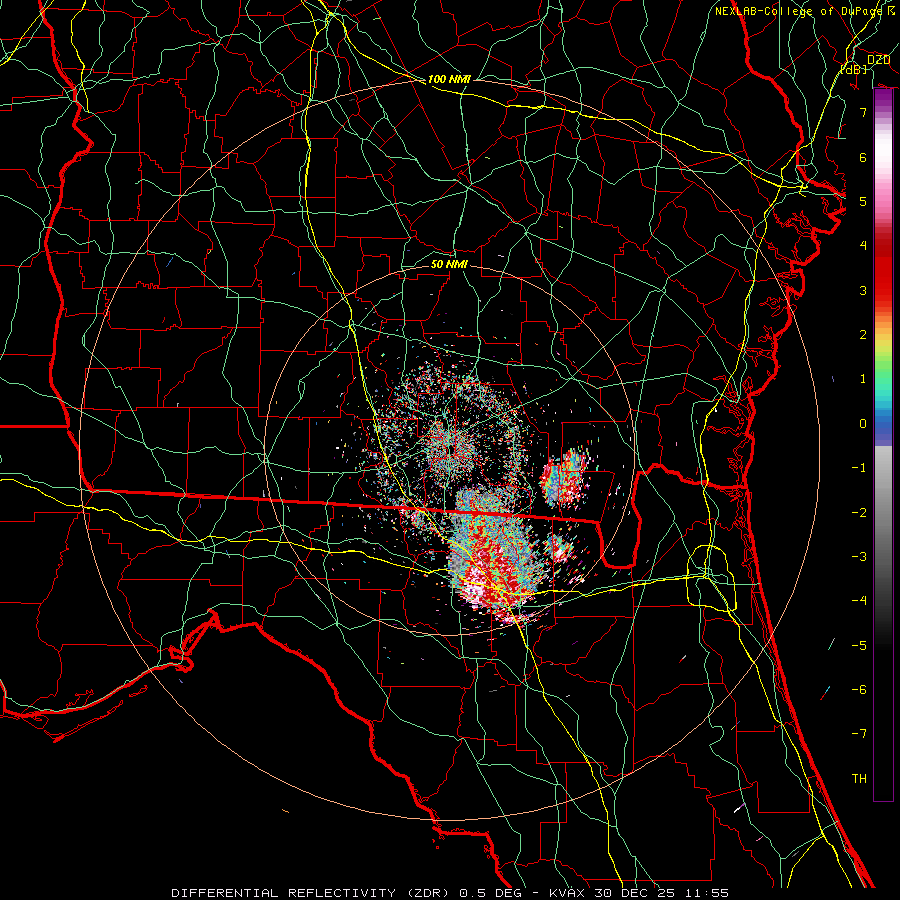The height and width of the screenshot is (900, 900).
Task: Click the '6' value on the color scale
Action: [863, 157]
